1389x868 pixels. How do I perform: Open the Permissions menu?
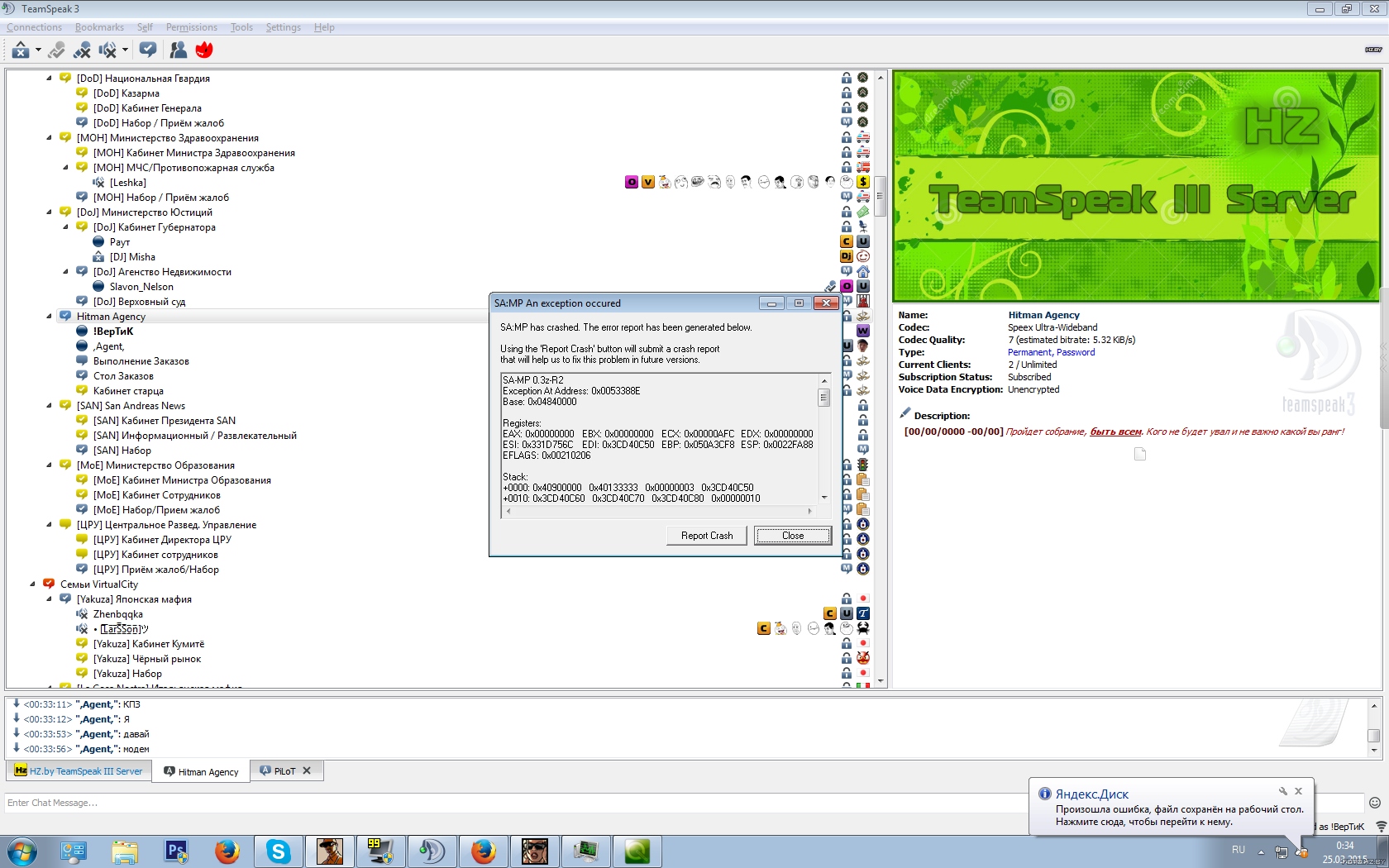(192, 27)
